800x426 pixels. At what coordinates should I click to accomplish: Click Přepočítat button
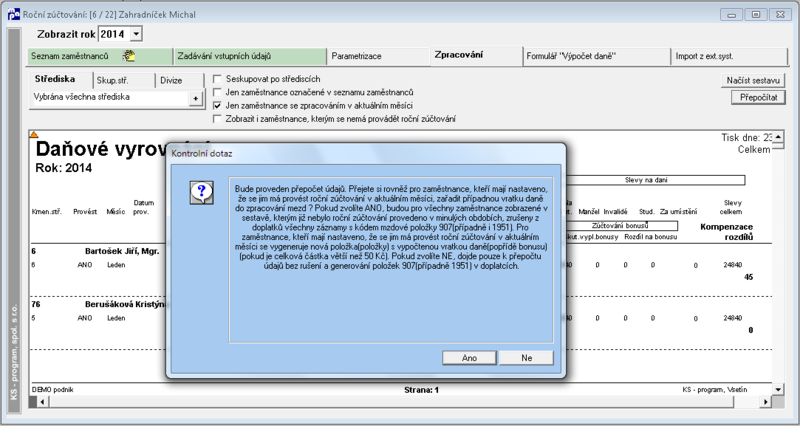click(759, 97)
